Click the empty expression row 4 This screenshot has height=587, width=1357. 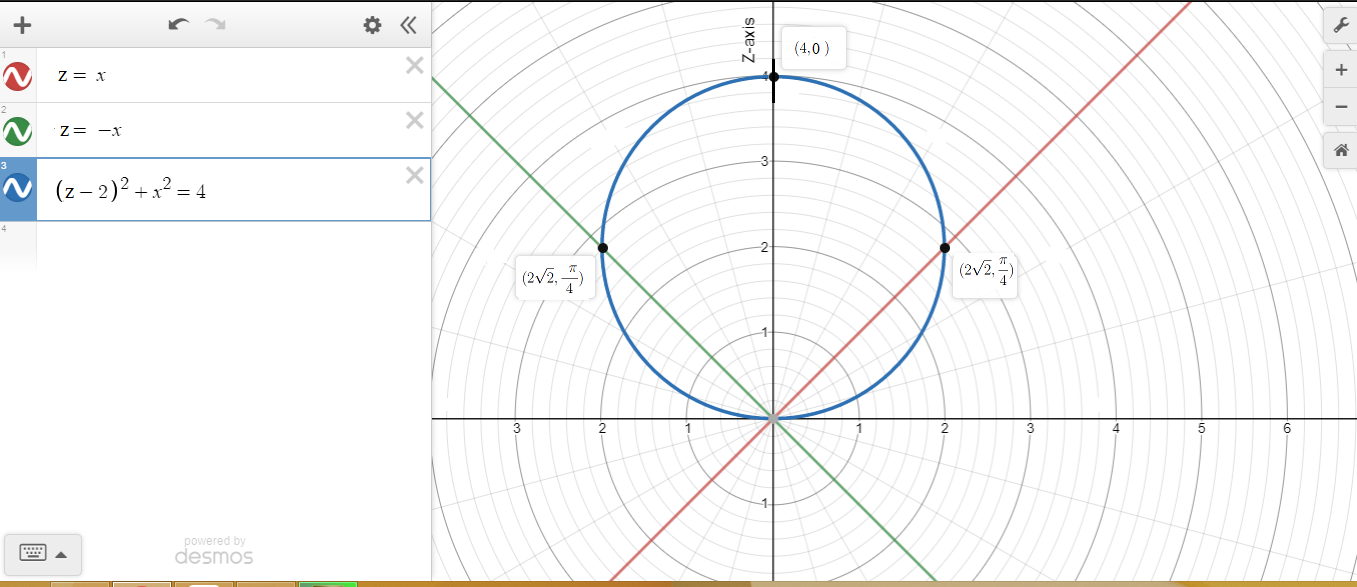coord(232,243)
